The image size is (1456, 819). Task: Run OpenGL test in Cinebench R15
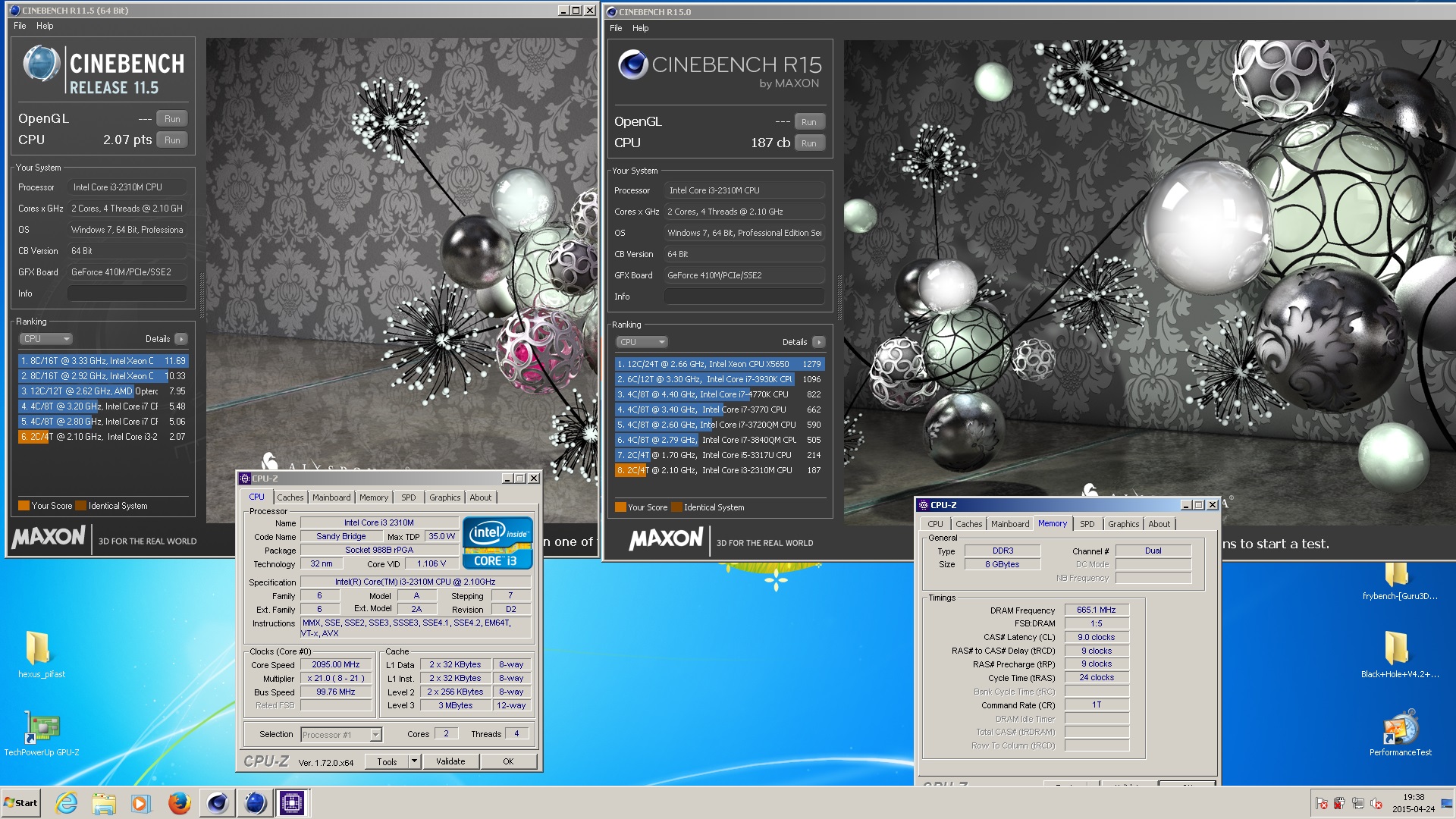809,122
